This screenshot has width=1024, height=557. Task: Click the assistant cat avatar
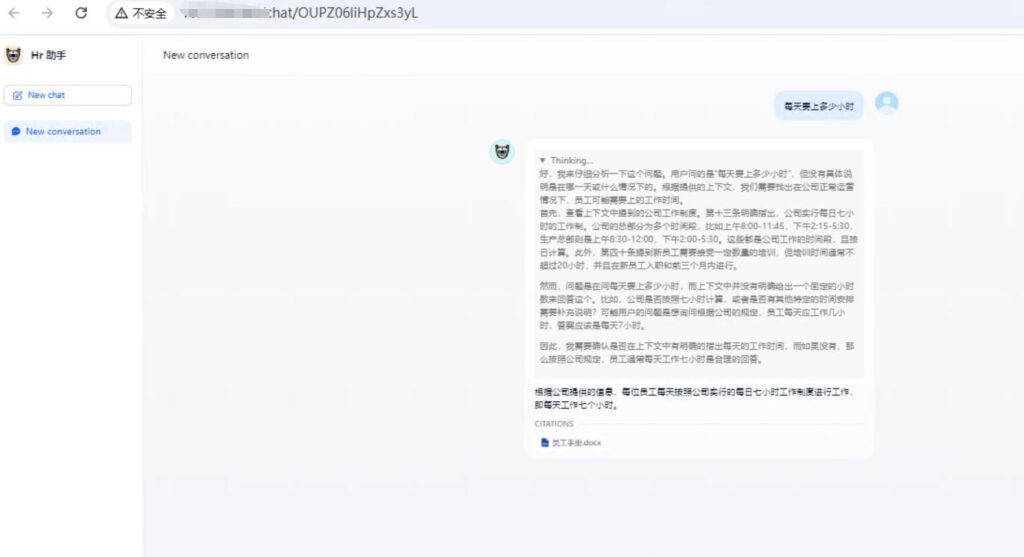point(502,152)
